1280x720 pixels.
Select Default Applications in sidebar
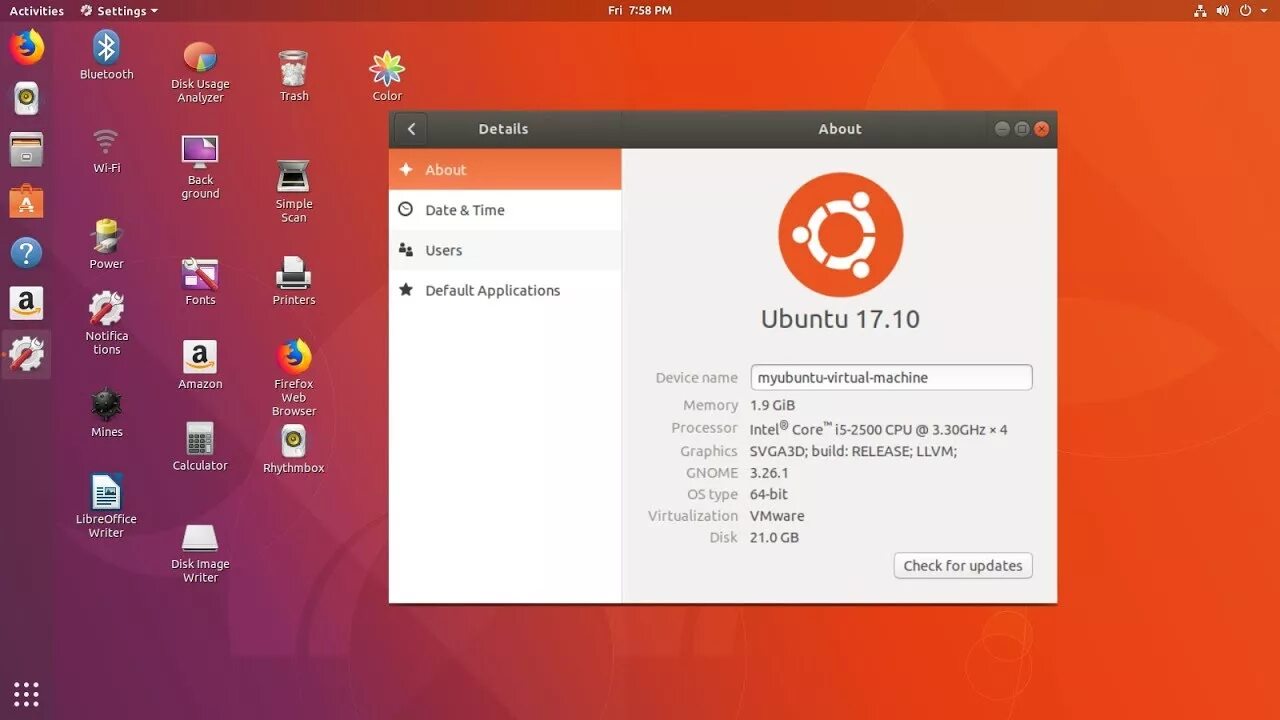505,290
